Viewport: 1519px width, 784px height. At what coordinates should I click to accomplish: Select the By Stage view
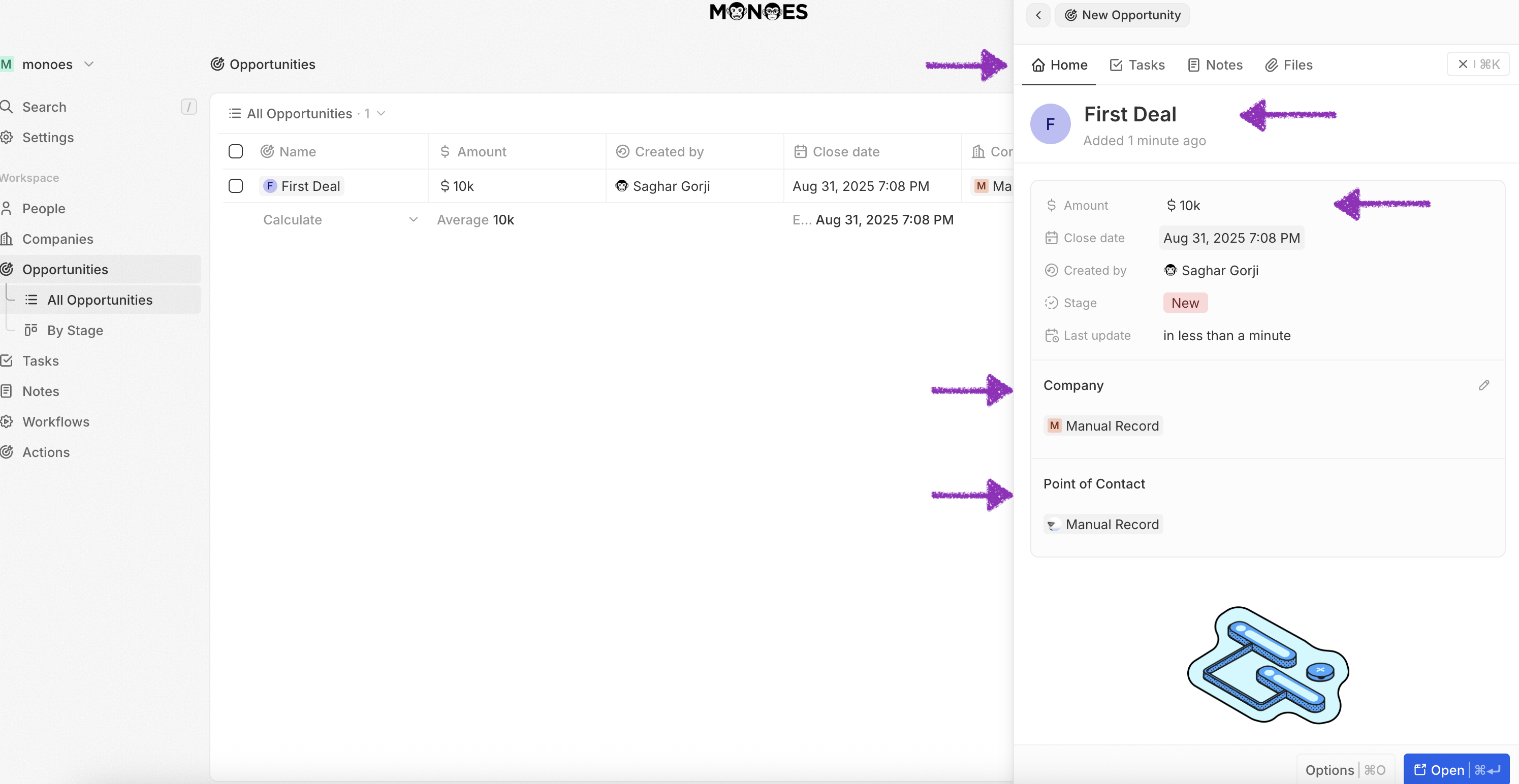coord(75,330)
